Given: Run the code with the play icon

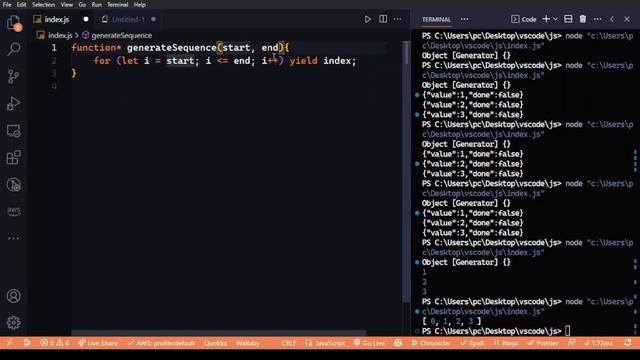Looking at the screenshot, I should pyautogui.click(x=368, y=19).
